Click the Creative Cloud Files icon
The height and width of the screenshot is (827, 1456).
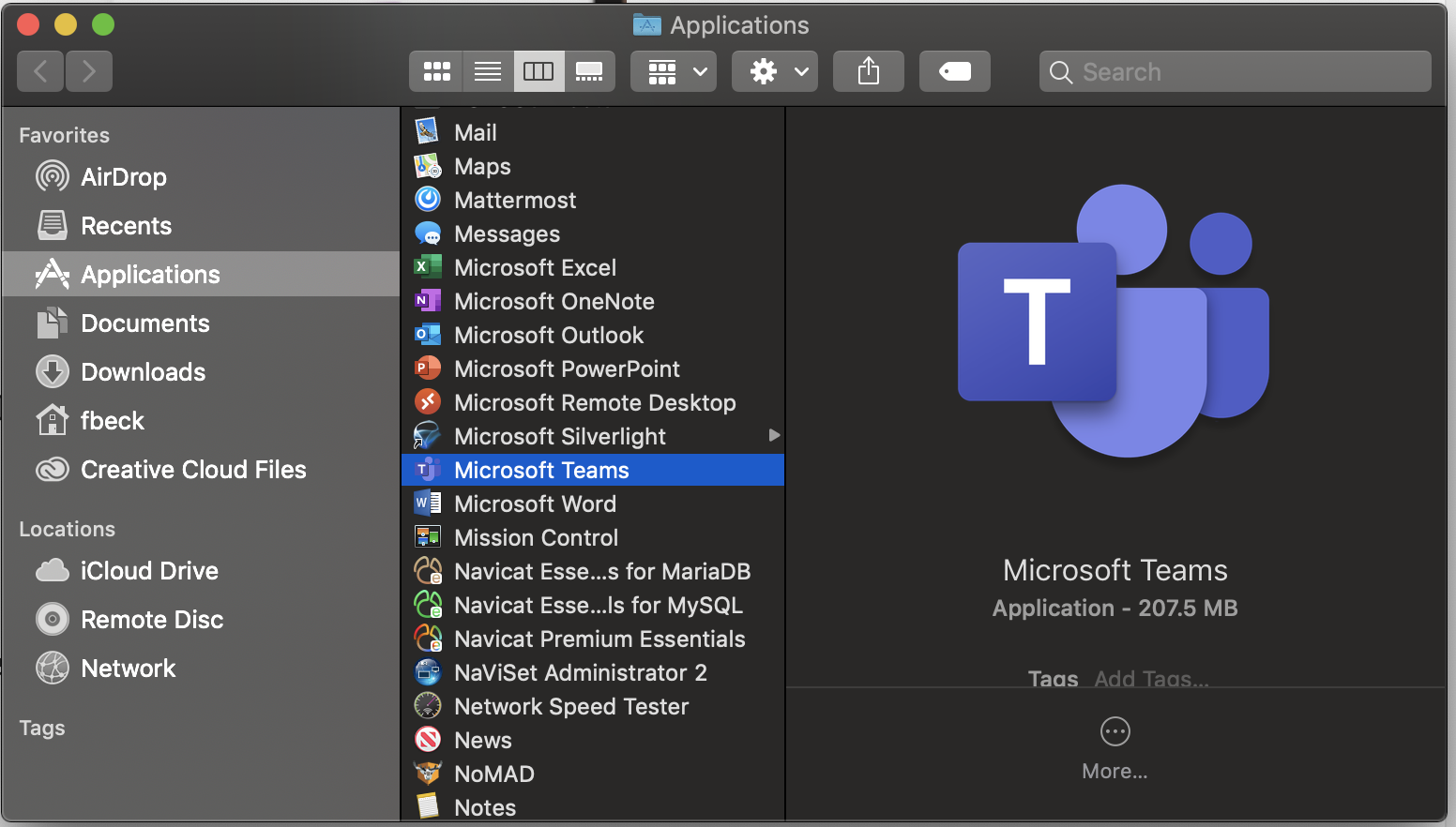tap(53, 469)
